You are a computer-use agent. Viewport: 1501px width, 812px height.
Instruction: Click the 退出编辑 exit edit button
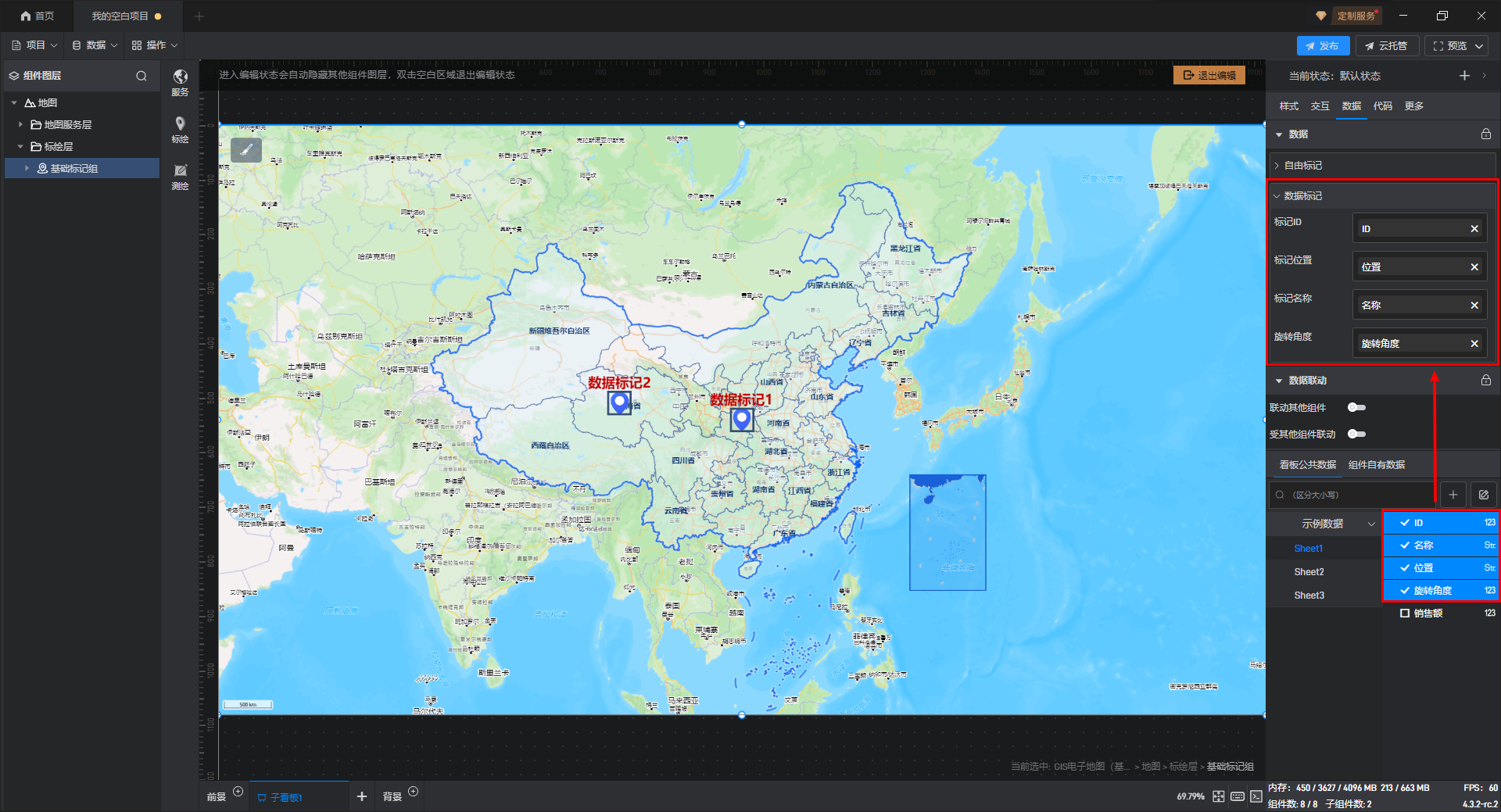tap(1209, 75)
